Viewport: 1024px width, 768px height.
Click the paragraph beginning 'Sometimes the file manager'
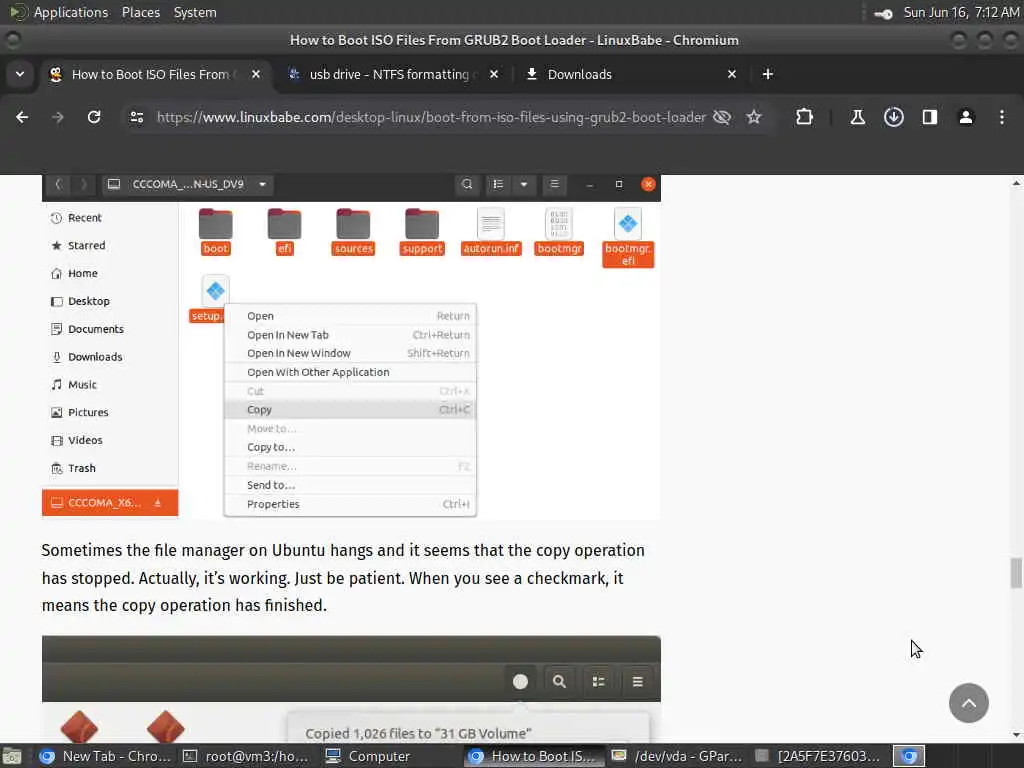[343, 577]
